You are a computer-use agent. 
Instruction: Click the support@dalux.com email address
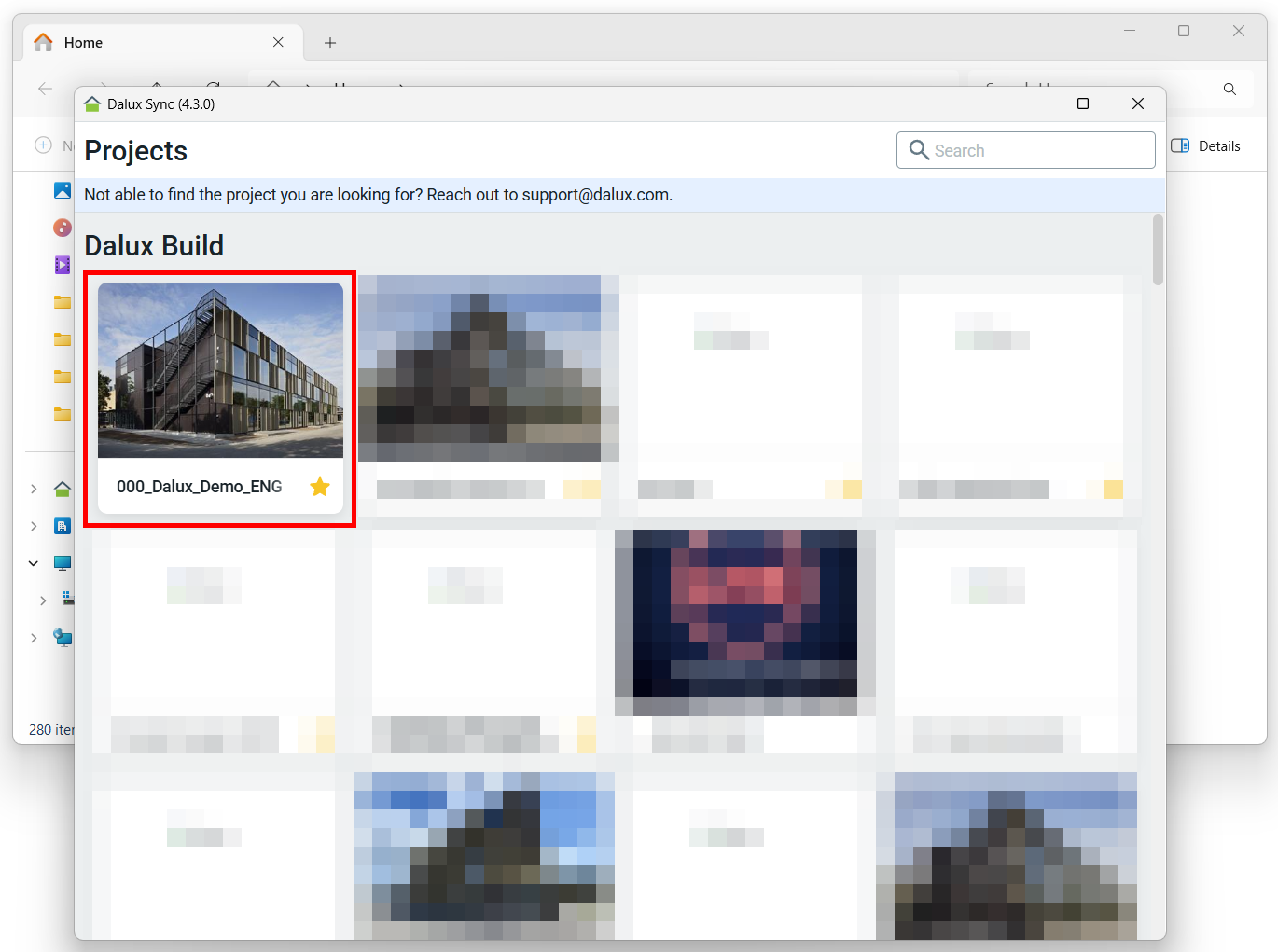(595, 195)
